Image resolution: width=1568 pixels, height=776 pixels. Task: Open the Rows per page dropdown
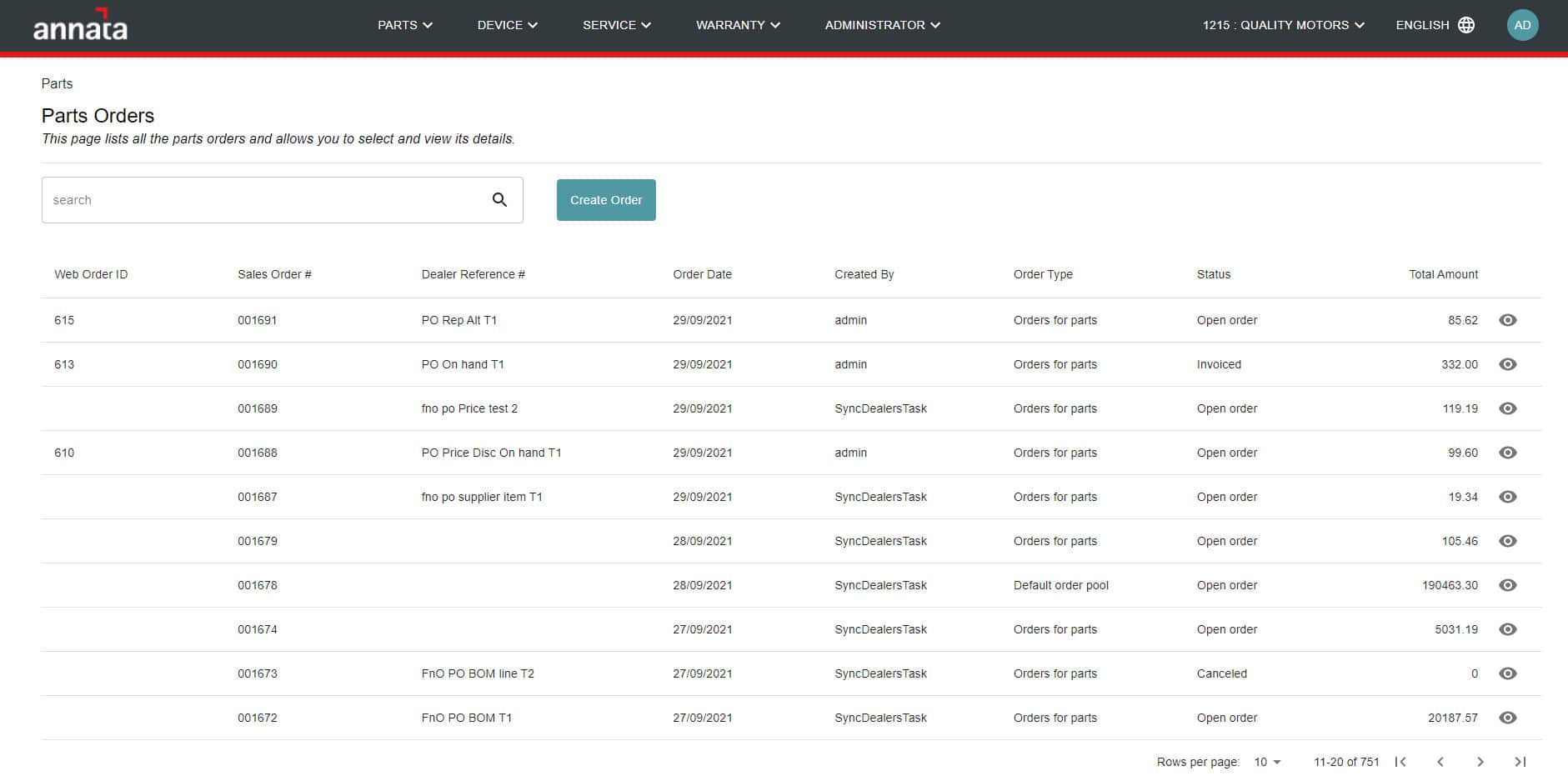1265,761
